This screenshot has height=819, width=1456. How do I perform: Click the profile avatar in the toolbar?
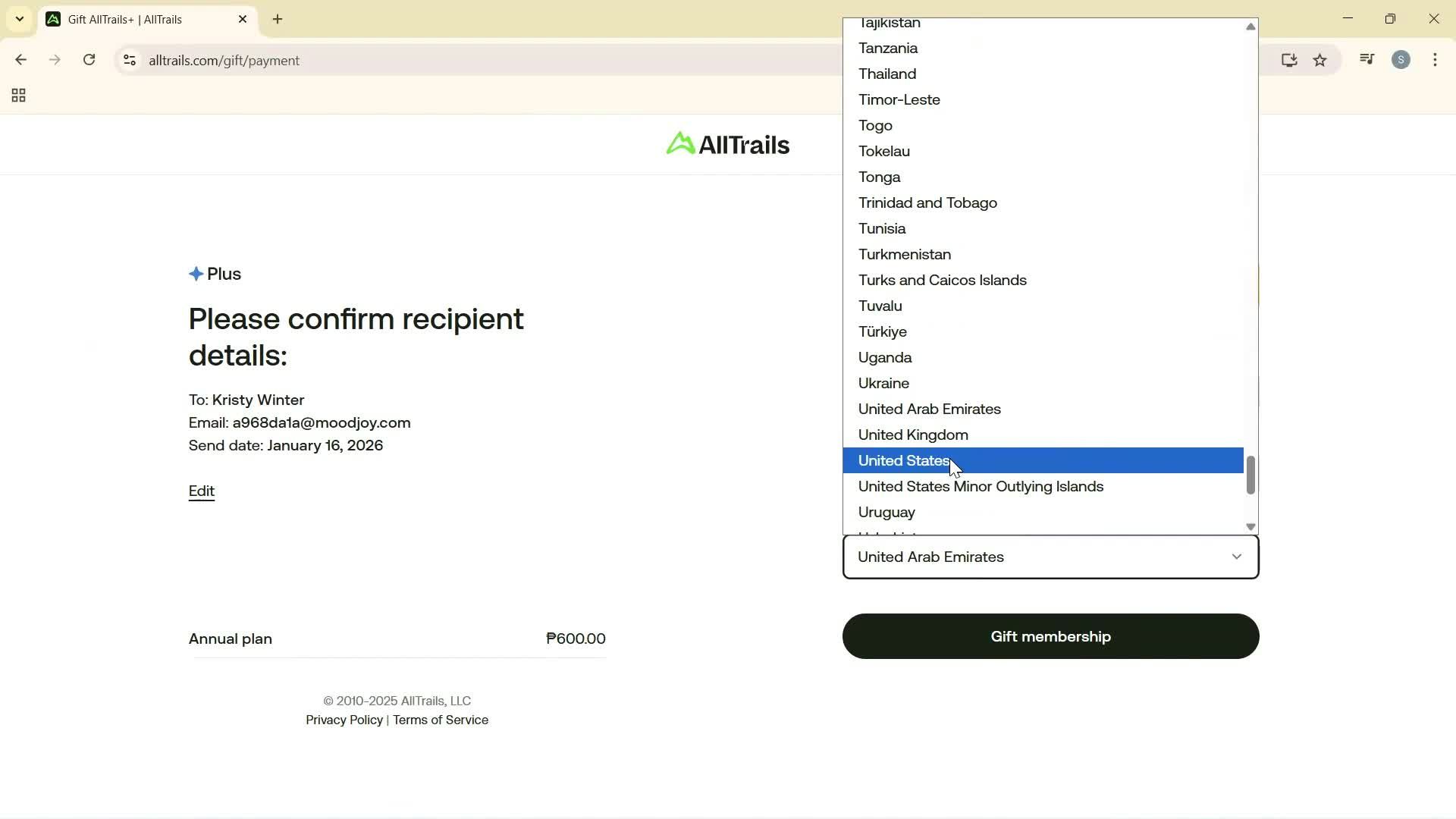[1401, 59]
